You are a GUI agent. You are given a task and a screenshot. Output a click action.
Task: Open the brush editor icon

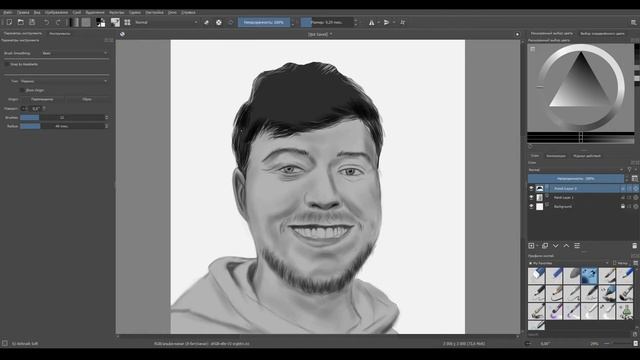(116, 22)
